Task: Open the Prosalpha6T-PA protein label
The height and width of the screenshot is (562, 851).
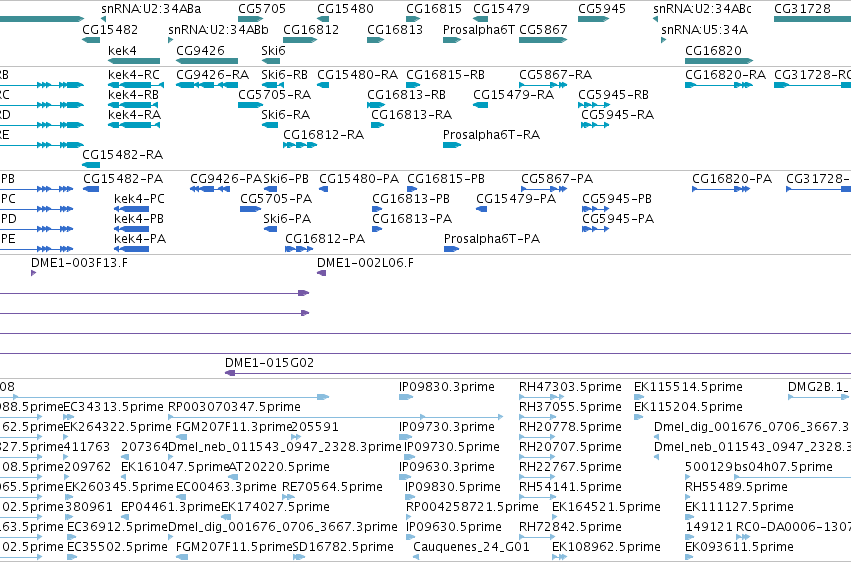Action: [492, 239]
